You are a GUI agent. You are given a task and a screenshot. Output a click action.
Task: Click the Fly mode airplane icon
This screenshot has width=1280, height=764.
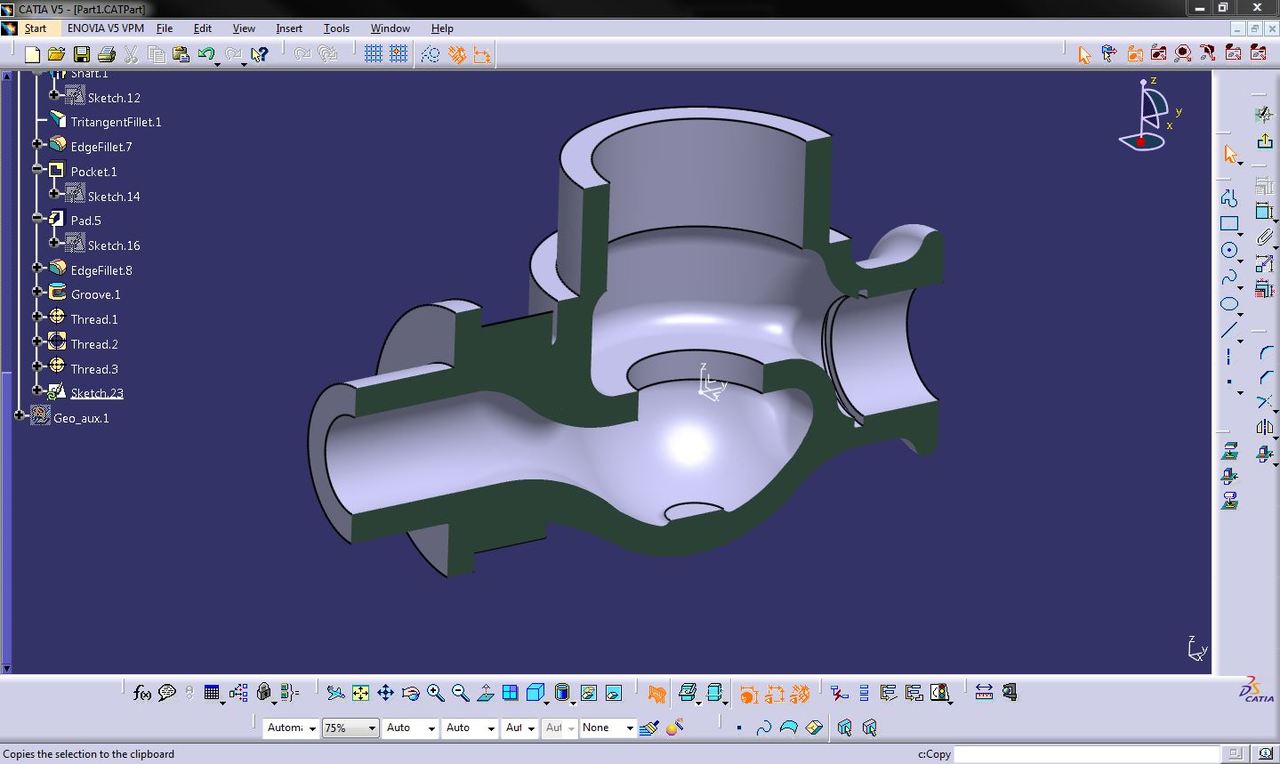coord(335,692)
